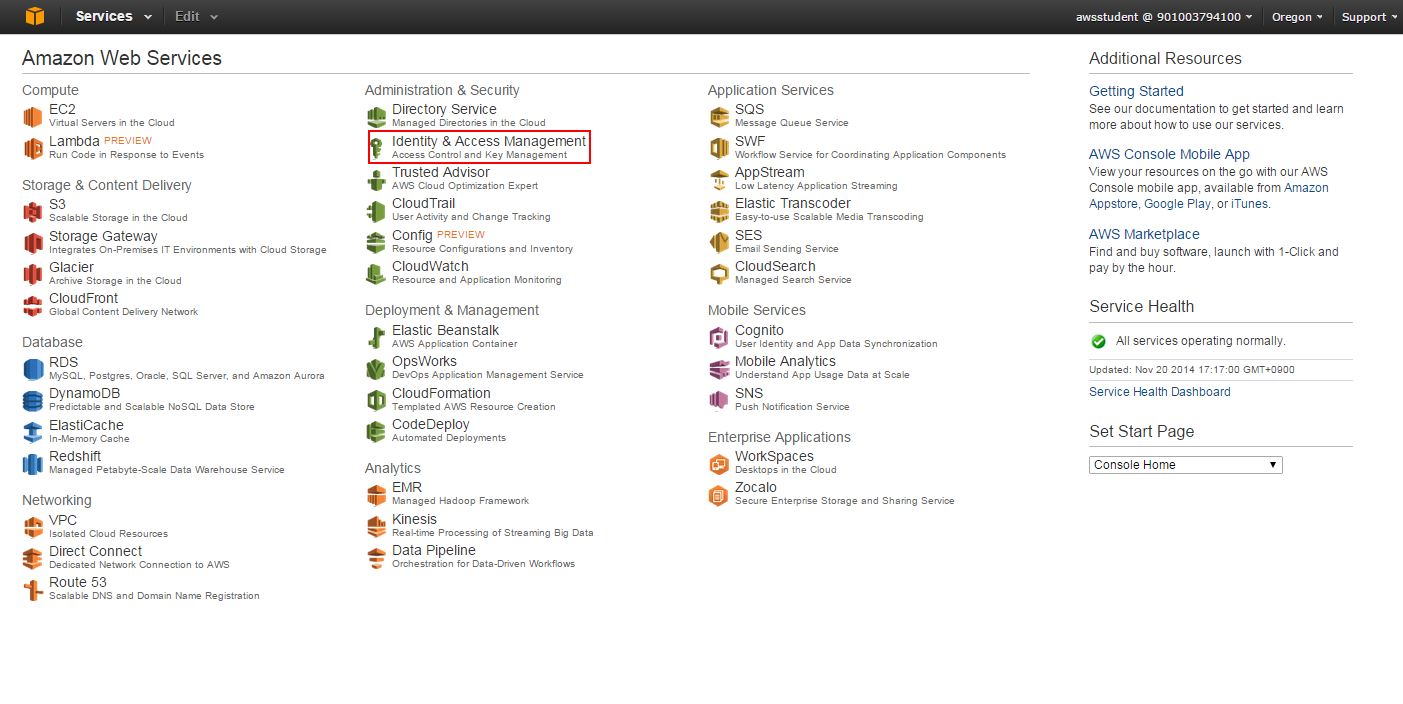Image resolution: width=1403 pixels, height=704 pixels.
Task: Open the Console Home start page dropdown
Action: click(1185, 465)
